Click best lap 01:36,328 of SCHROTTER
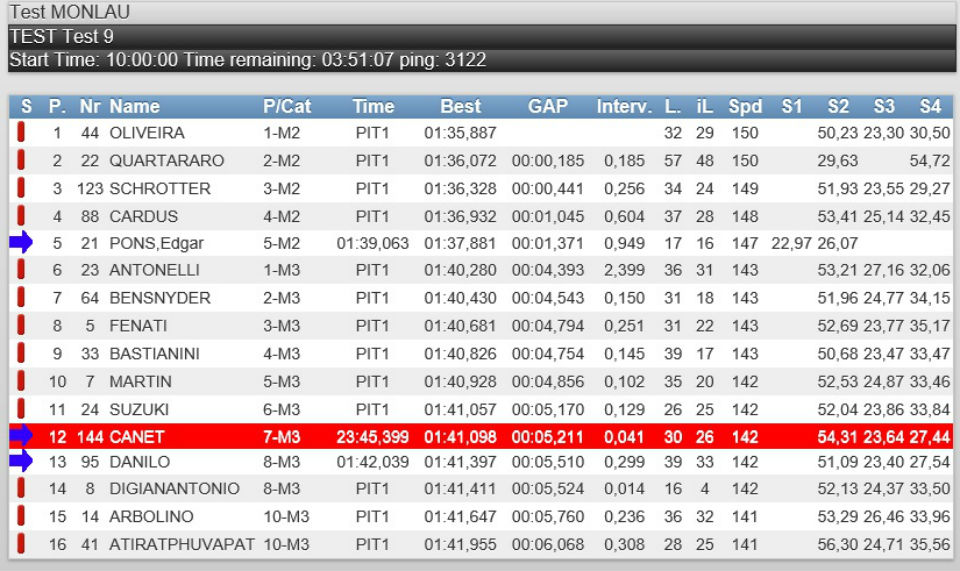 pyautogui.click(x=460, y=188)
